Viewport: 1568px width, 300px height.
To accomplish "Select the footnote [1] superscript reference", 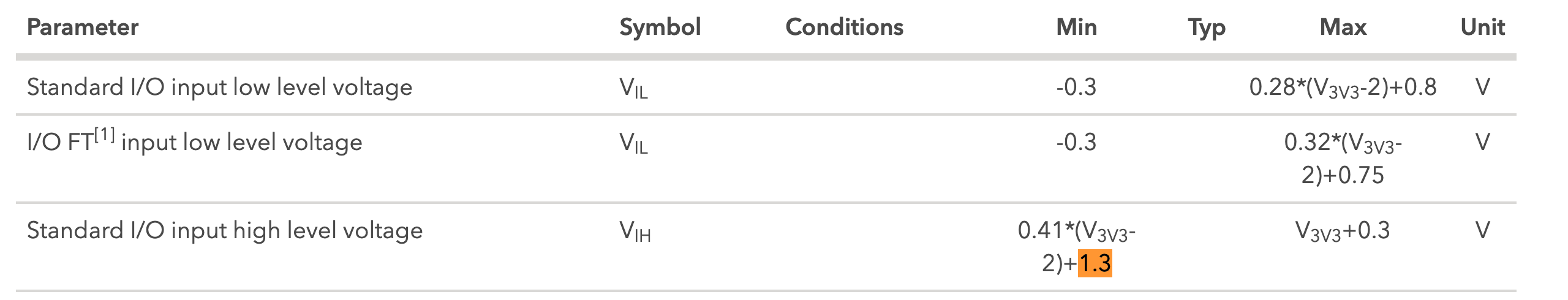I will pyautogui.click(x=104, y=134).
